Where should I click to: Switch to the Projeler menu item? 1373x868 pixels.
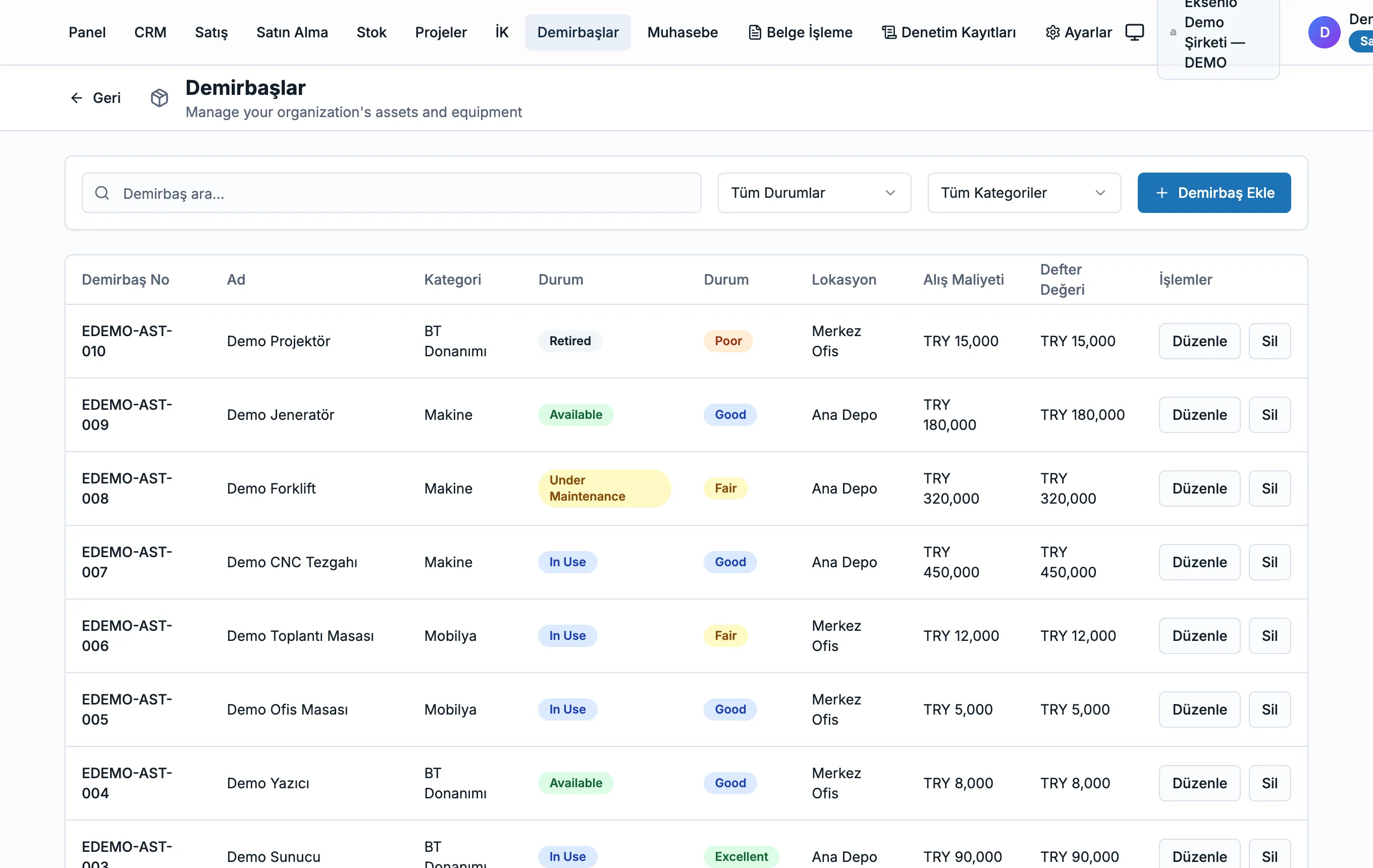[441, 32]
